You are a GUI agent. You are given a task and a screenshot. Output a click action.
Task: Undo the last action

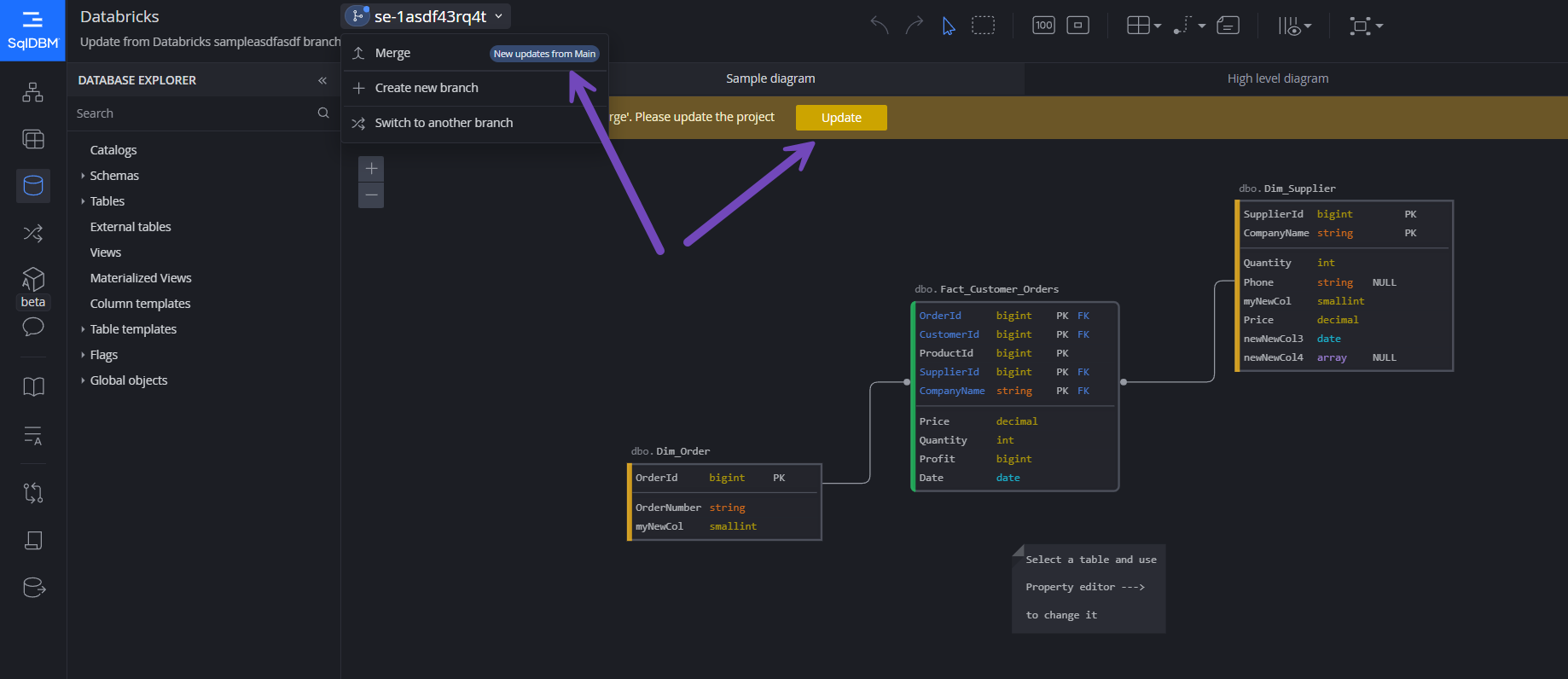click(880, 26)
